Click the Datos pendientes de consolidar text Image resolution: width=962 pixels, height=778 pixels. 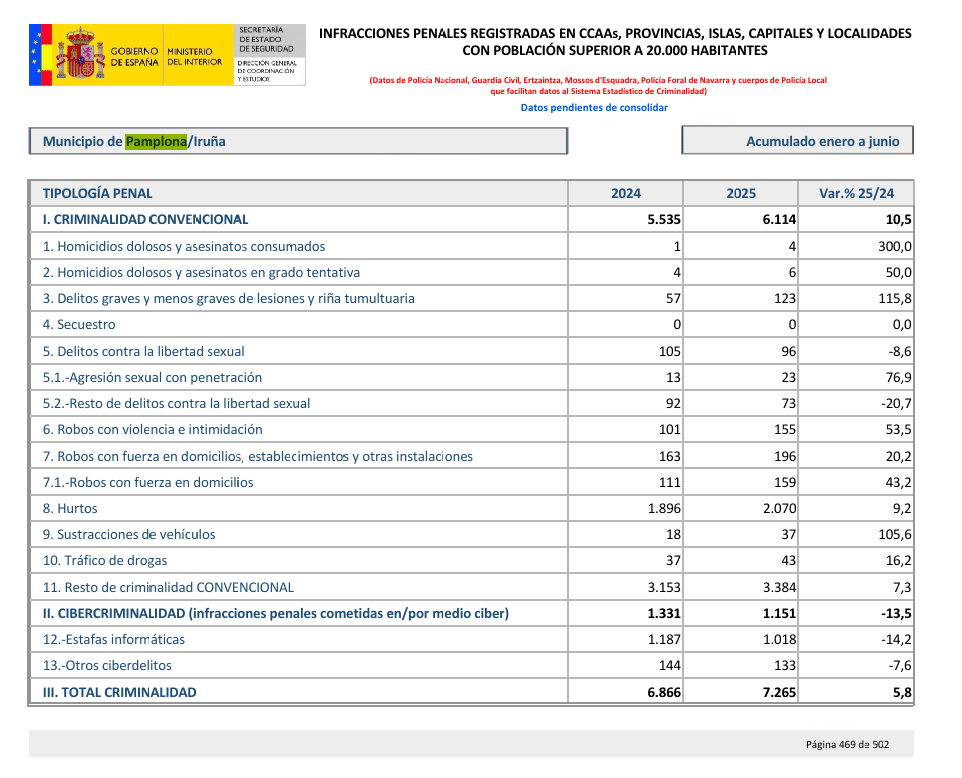[594, 108]
